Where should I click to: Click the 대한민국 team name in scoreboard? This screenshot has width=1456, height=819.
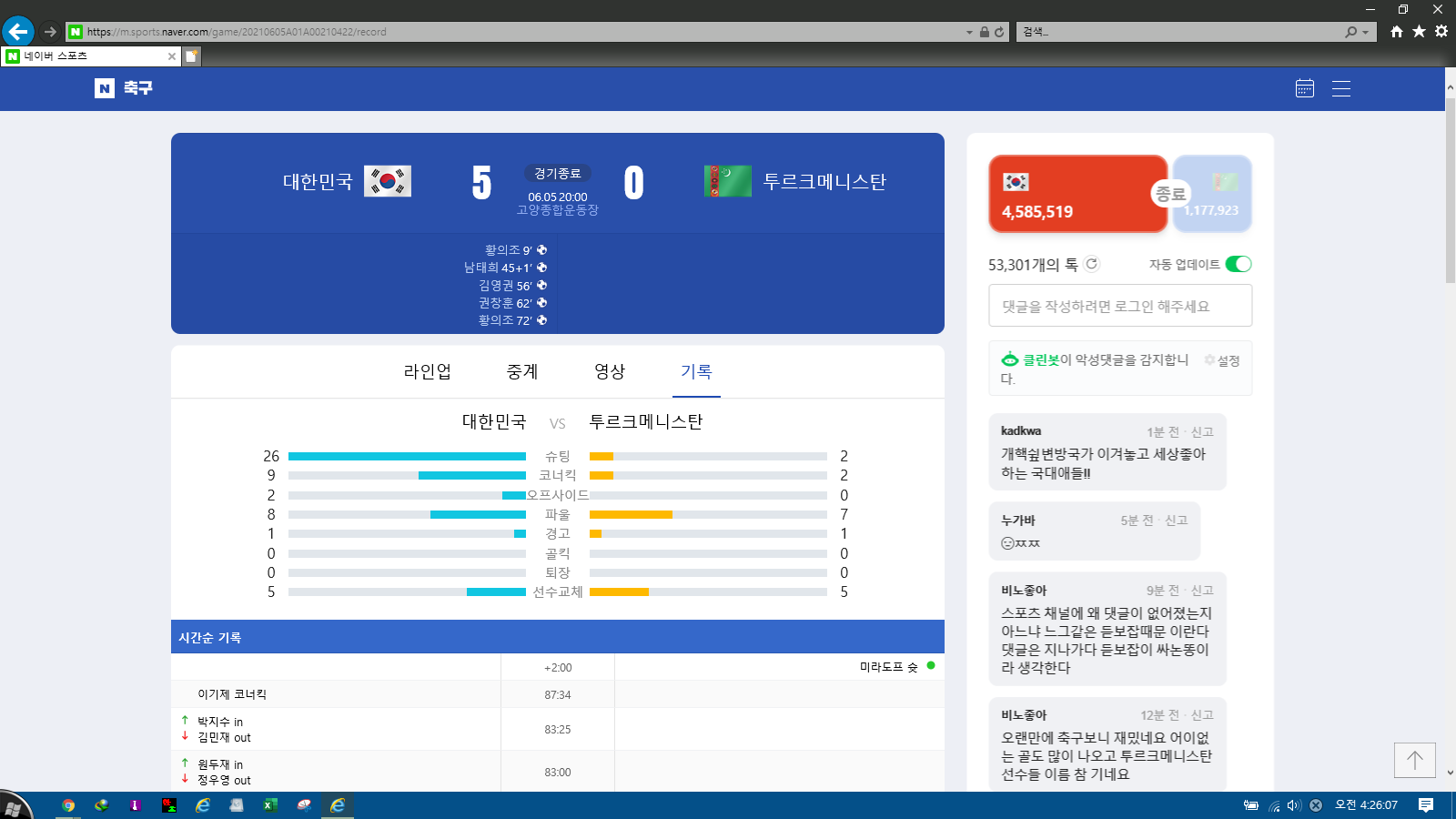(x=318, y=181)
